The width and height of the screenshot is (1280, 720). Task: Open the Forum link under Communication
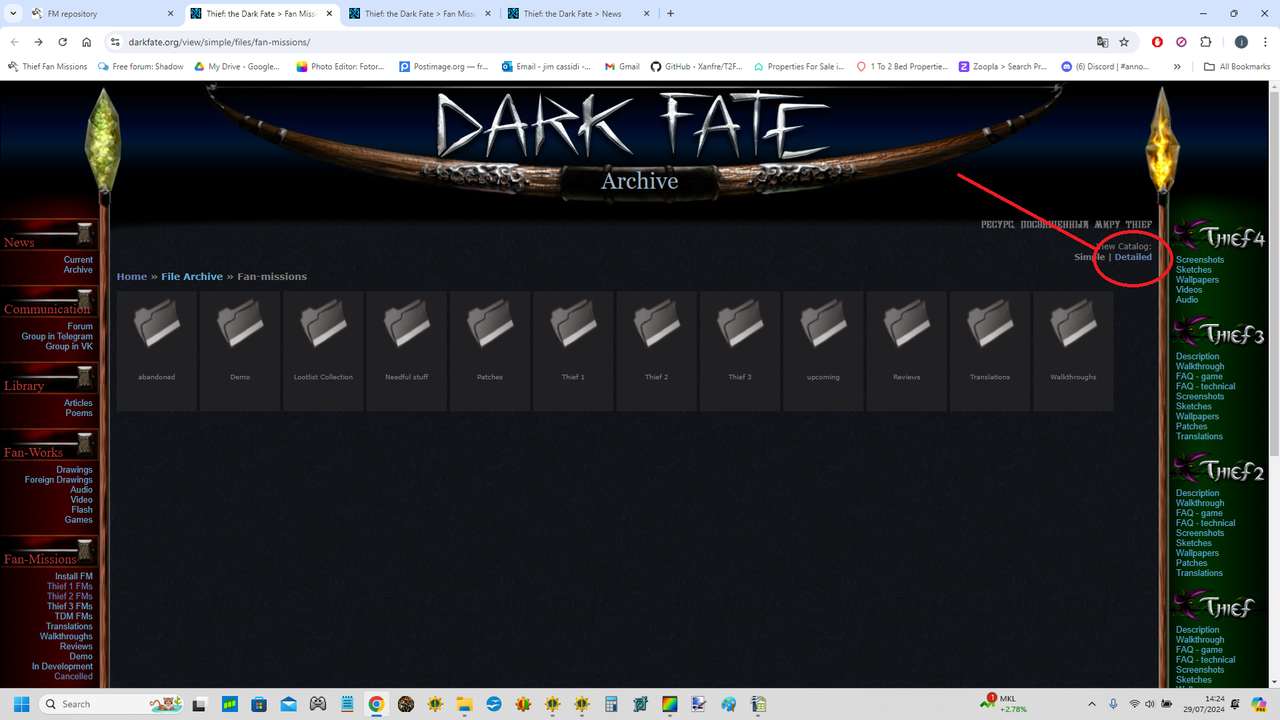pyautogui.click(x=80, y=327)
